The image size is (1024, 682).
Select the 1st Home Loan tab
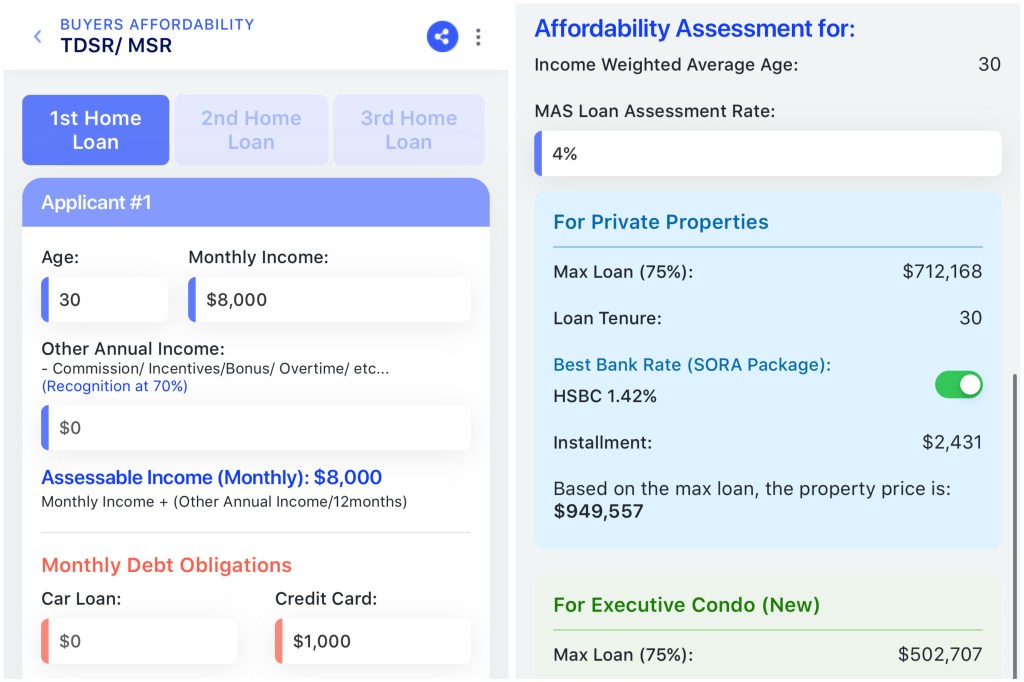pyautogui.click(x=96, y=130)
